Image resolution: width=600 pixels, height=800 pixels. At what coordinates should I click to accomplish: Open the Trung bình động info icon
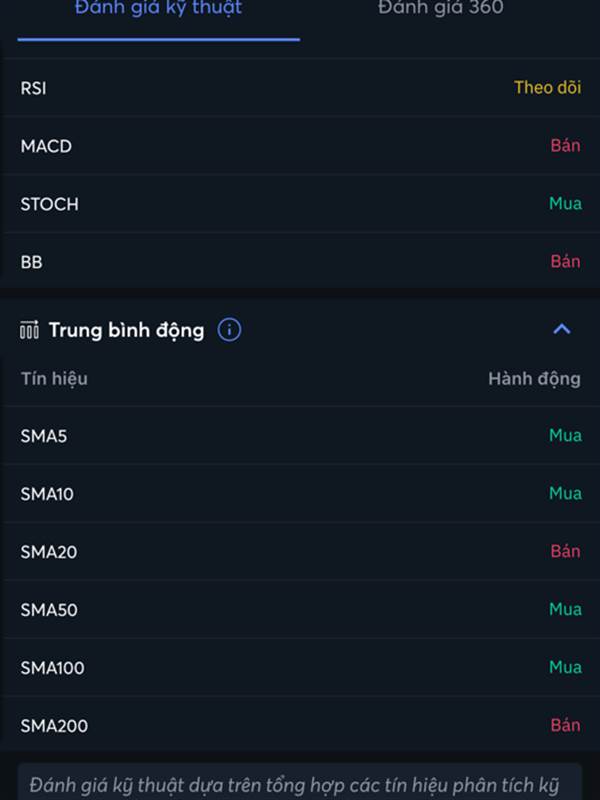(x=229, y=330)
